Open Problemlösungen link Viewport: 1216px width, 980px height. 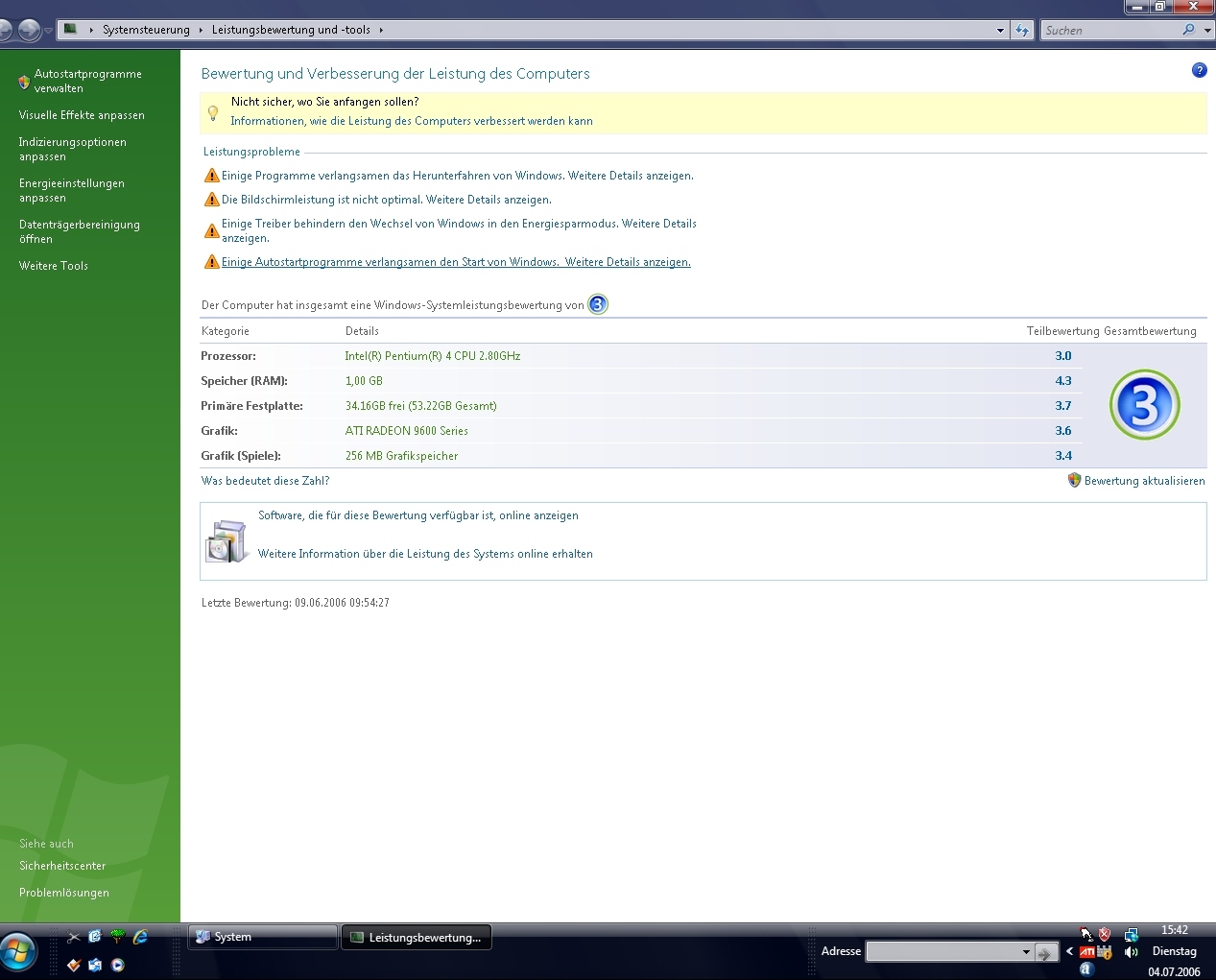(63, 893)
